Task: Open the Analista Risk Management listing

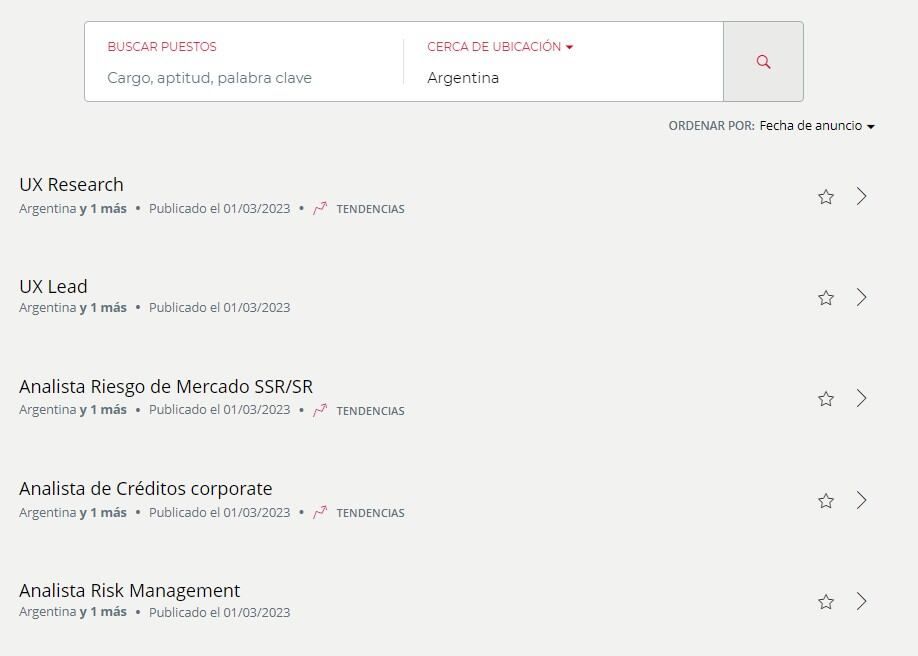Action: [129, 590]
